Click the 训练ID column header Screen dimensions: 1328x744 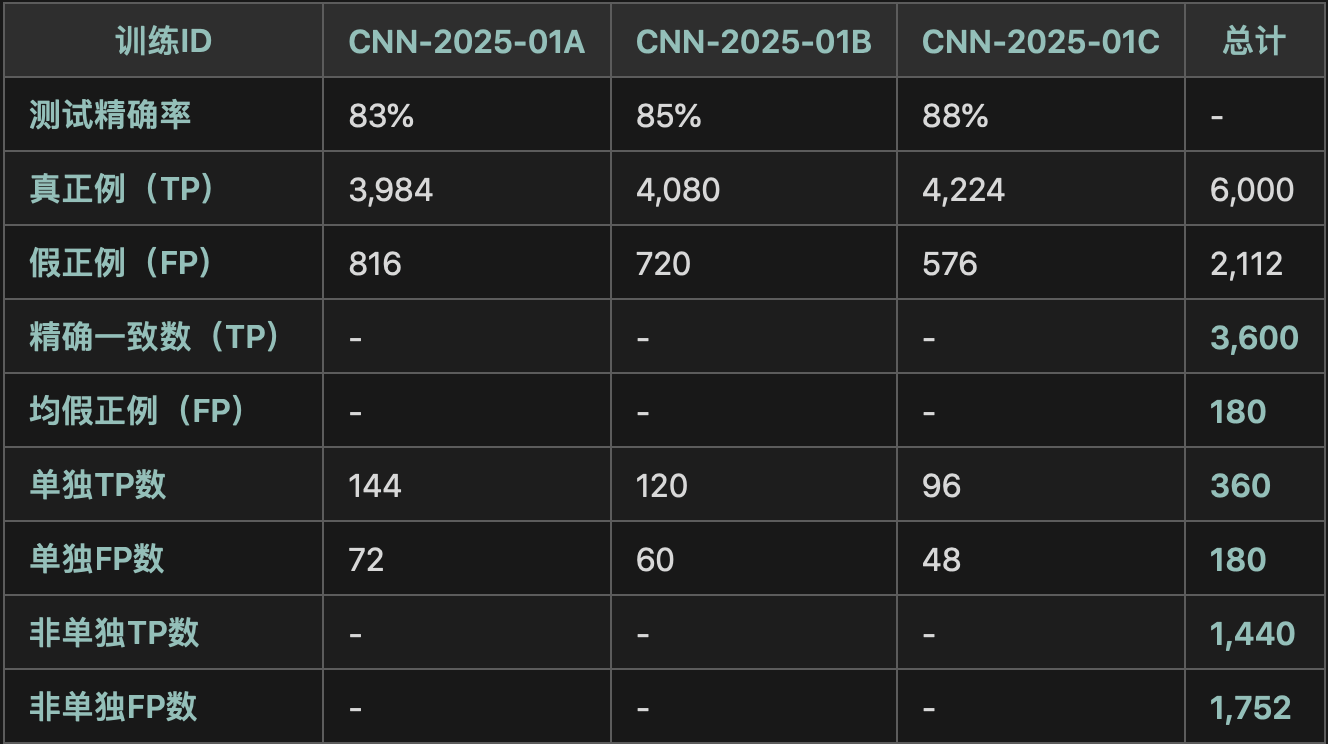[x=163, y=41]
